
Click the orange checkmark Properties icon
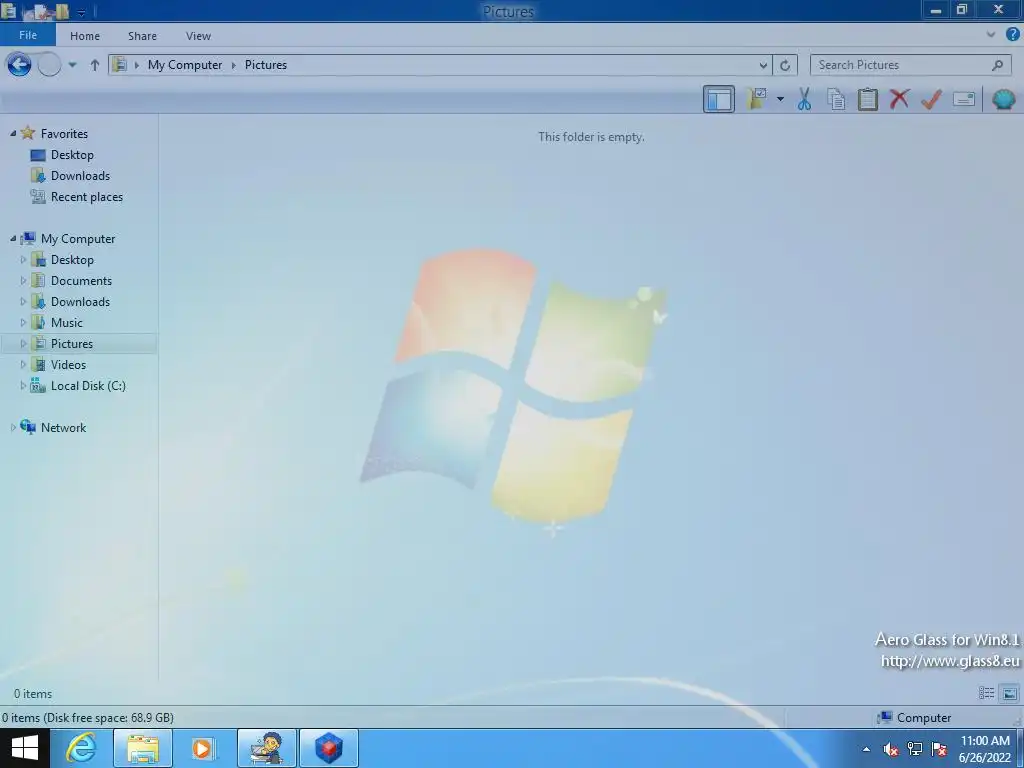(931, 99)
